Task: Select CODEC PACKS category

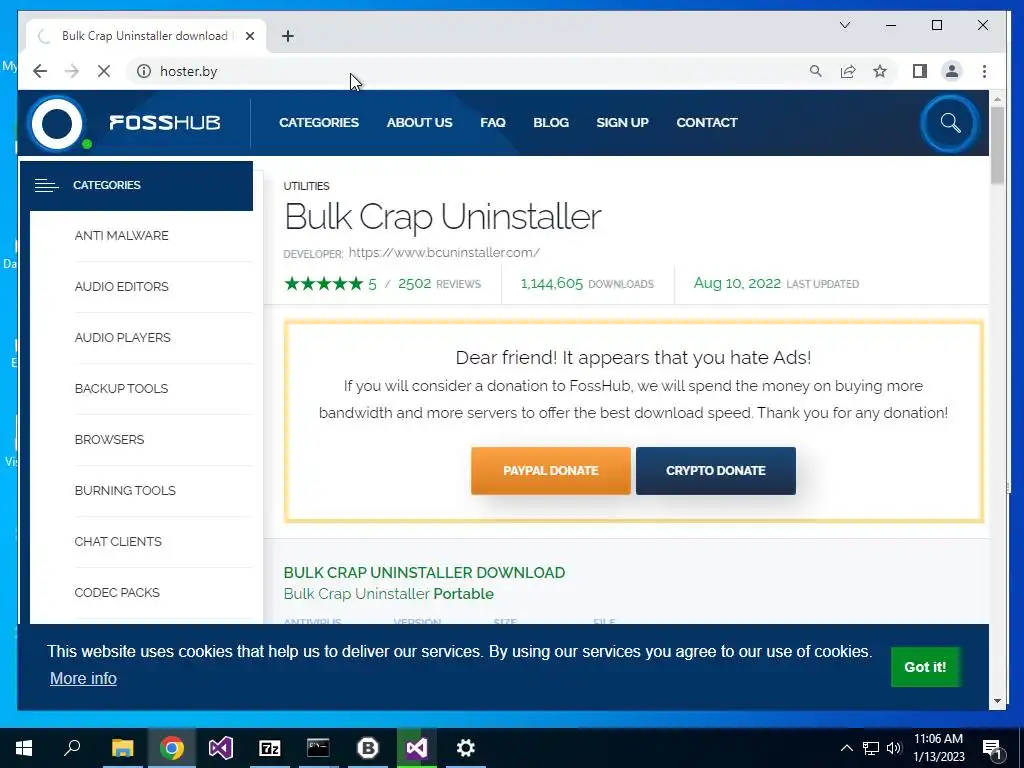Action: (x=117, y=592)
